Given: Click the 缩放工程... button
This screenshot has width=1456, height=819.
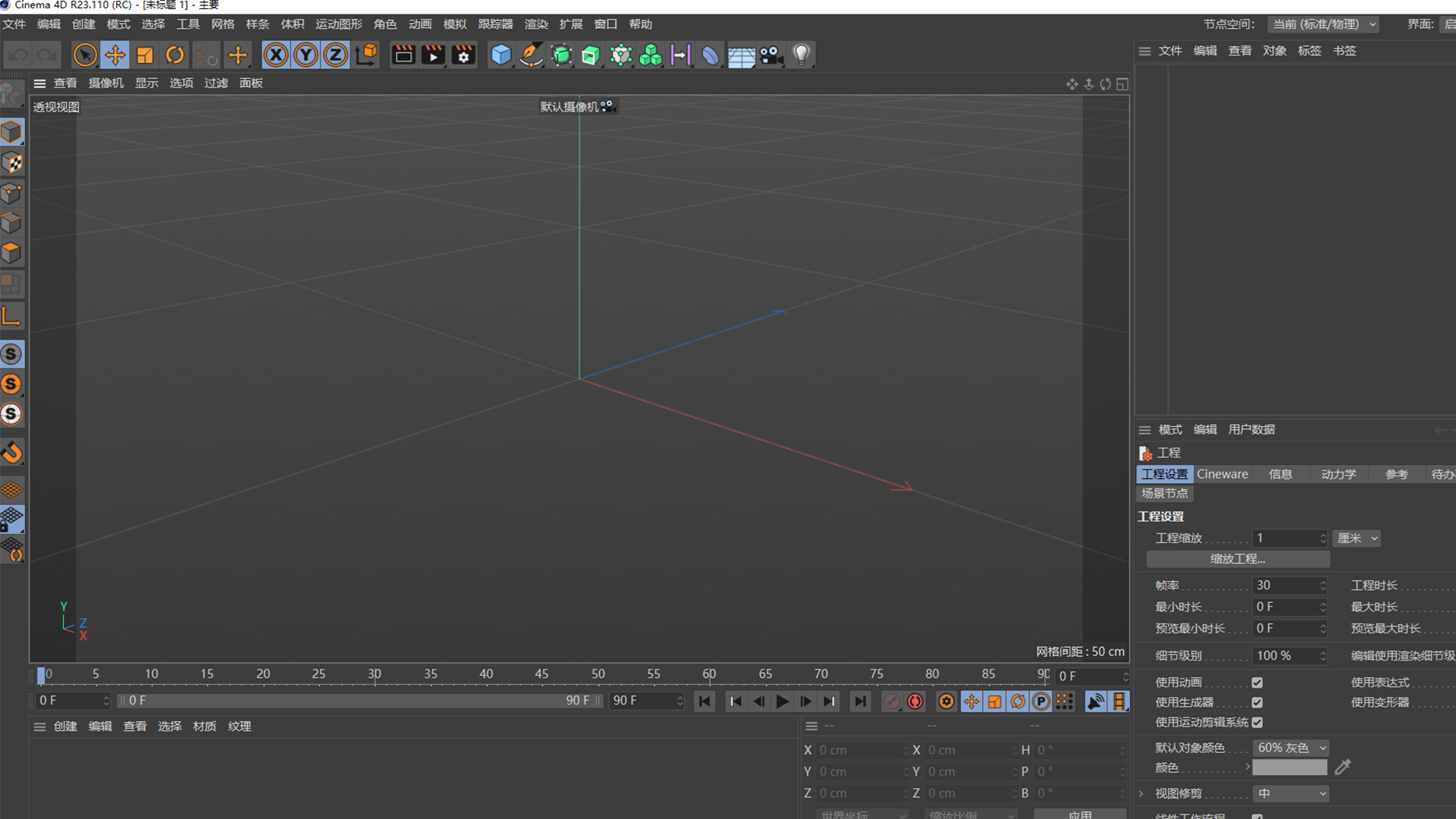Looking at the screenshot, I should [x=1238, y=559].
